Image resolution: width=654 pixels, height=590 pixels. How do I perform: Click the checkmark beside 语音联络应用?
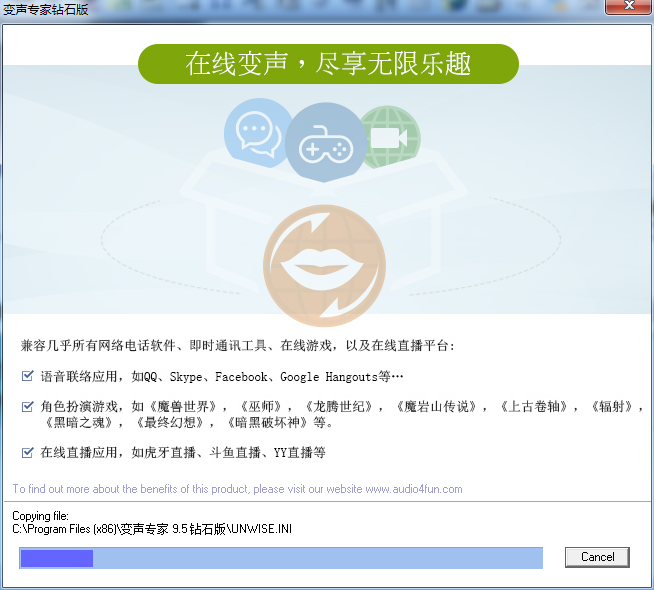pos(28,376)
